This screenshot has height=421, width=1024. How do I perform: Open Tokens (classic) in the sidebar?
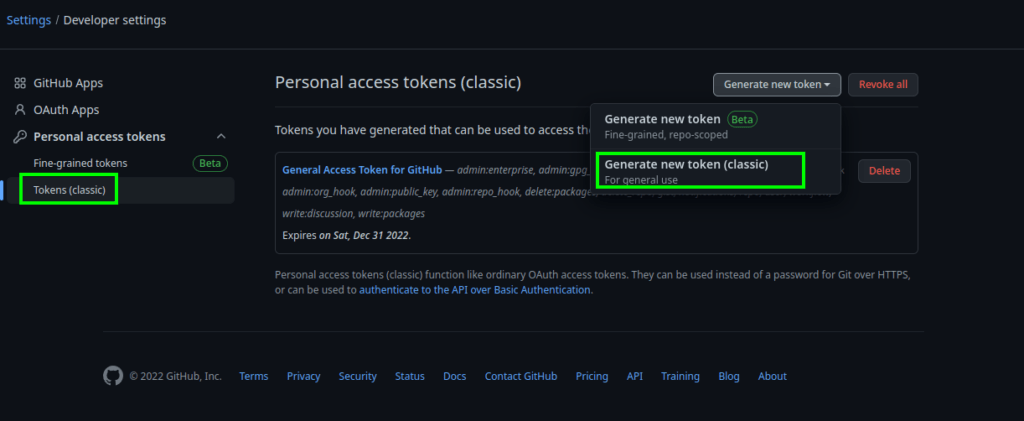pos(69,190)
